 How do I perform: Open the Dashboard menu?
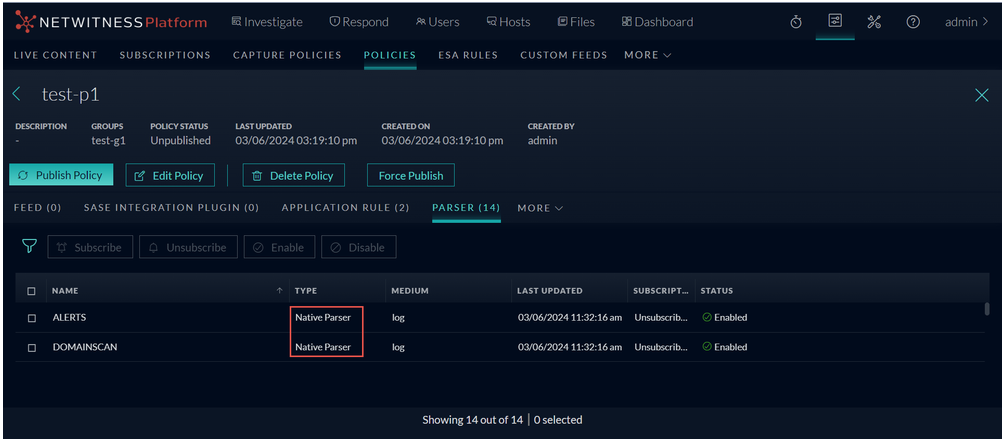pyautogui.click(x=658, y=22)
